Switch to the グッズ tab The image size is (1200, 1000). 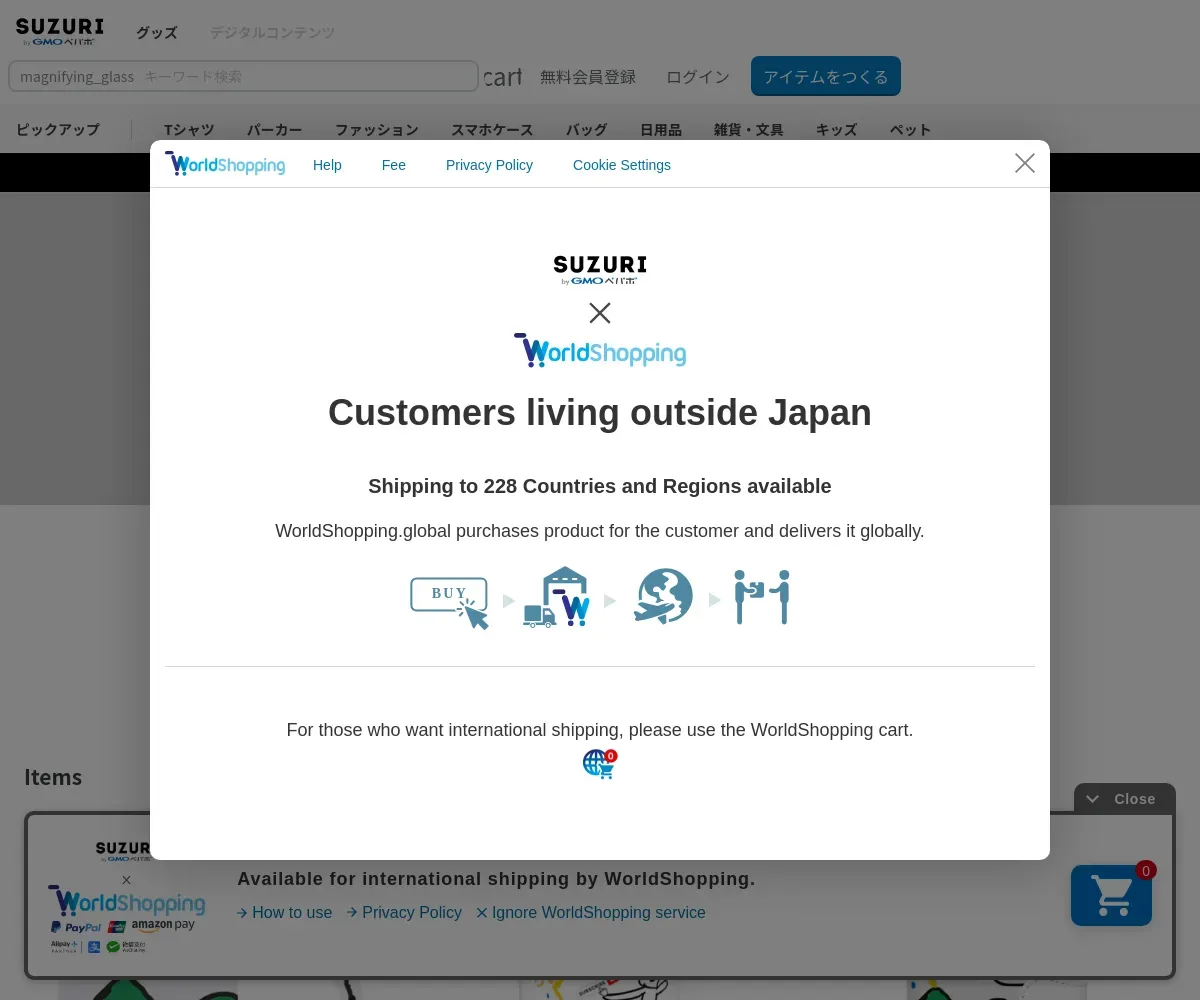coord(157,32)
